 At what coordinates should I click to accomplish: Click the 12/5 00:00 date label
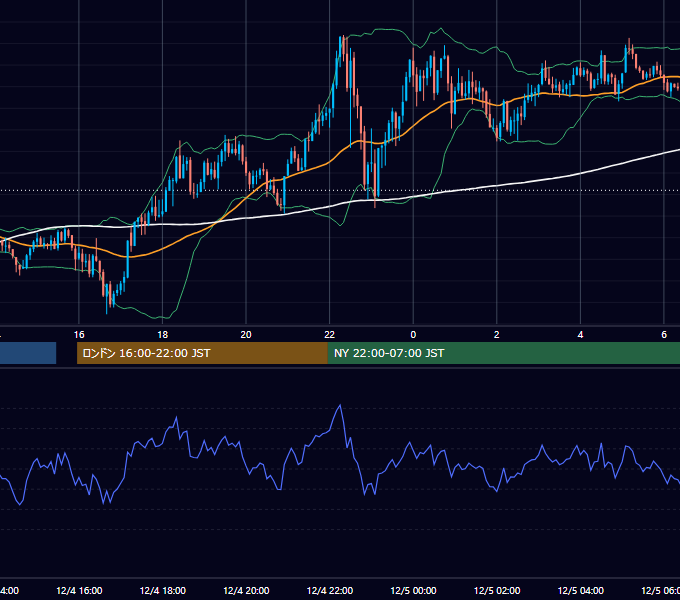point(413,590)
